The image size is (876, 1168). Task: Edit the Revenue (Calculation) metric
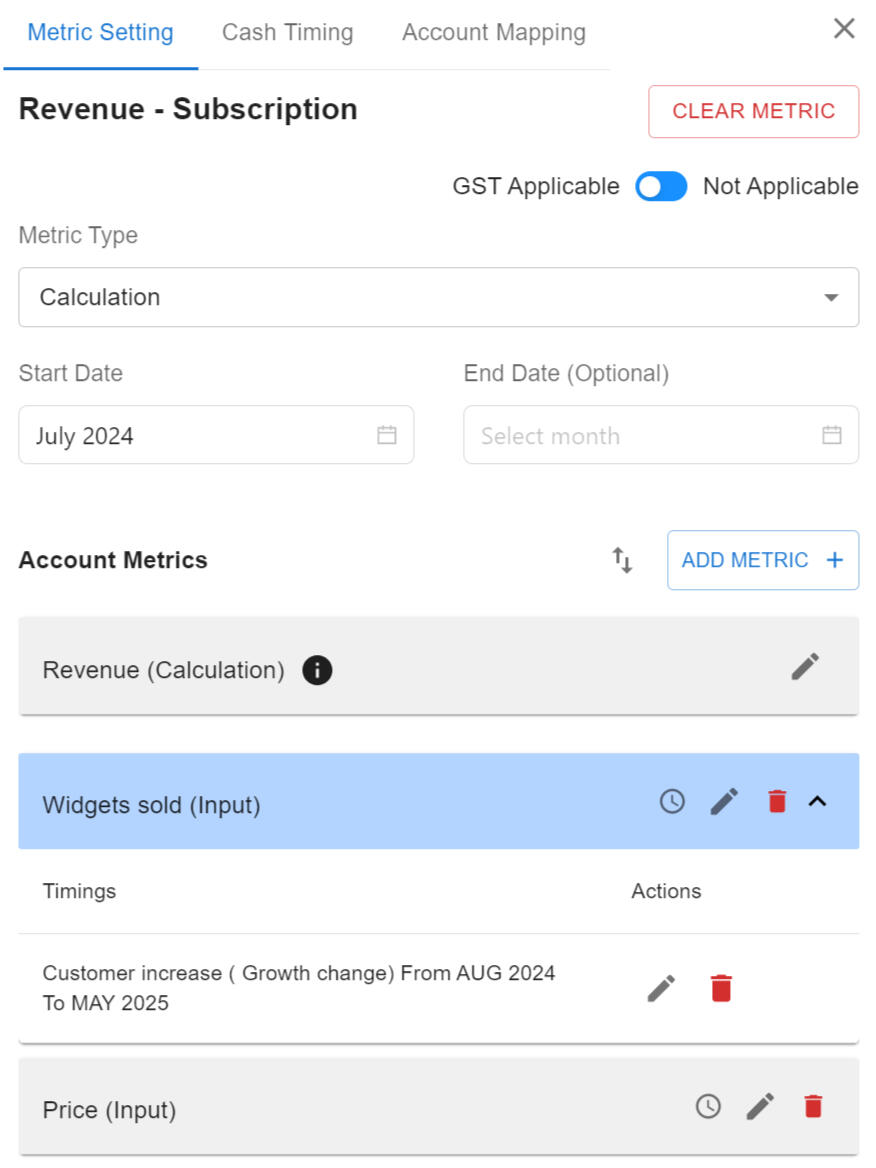[x=805, y=667]
